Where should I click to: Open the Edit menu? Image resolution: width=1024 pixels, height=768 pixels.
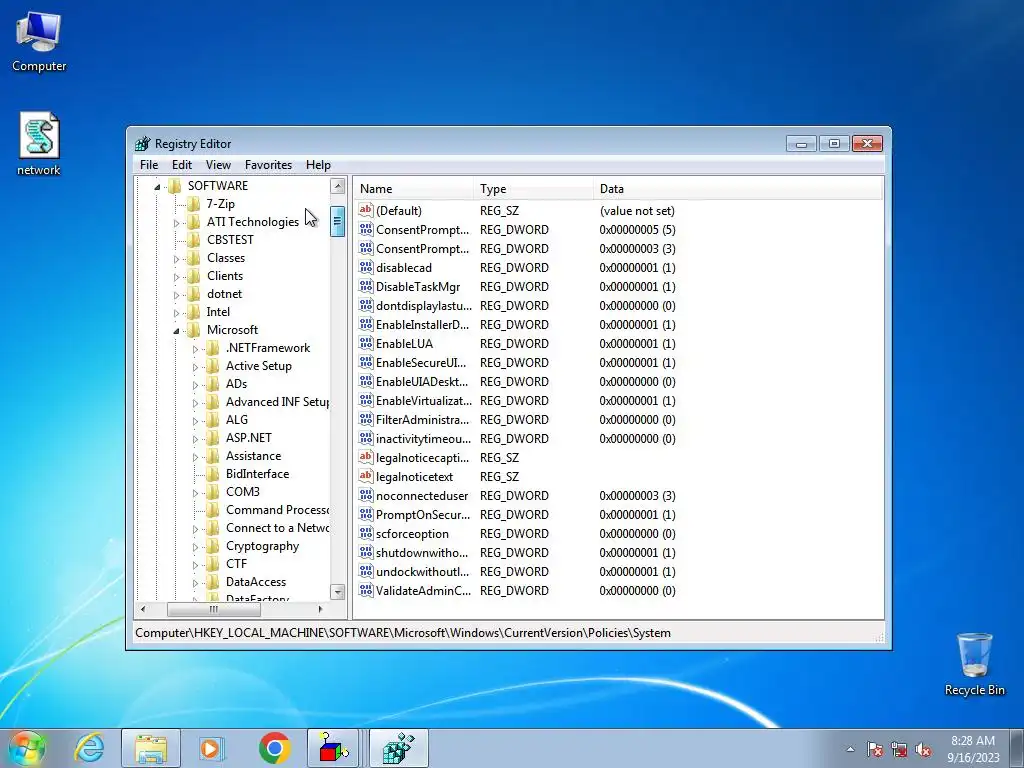point(182,165)
